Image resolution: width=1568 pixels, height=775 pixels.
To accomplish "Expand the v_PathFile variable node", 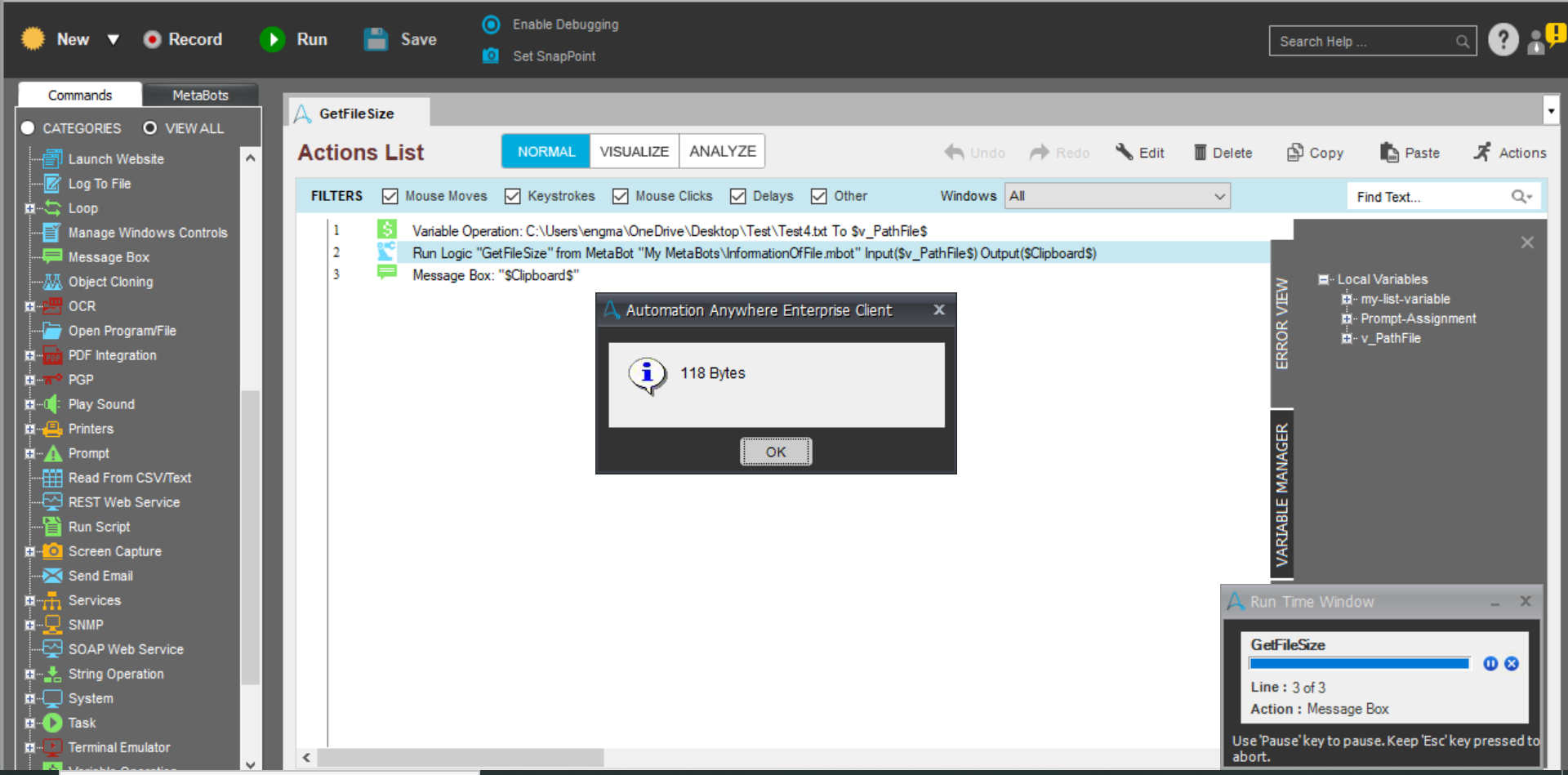I will pyautogui.click(x=1346, y=338).
